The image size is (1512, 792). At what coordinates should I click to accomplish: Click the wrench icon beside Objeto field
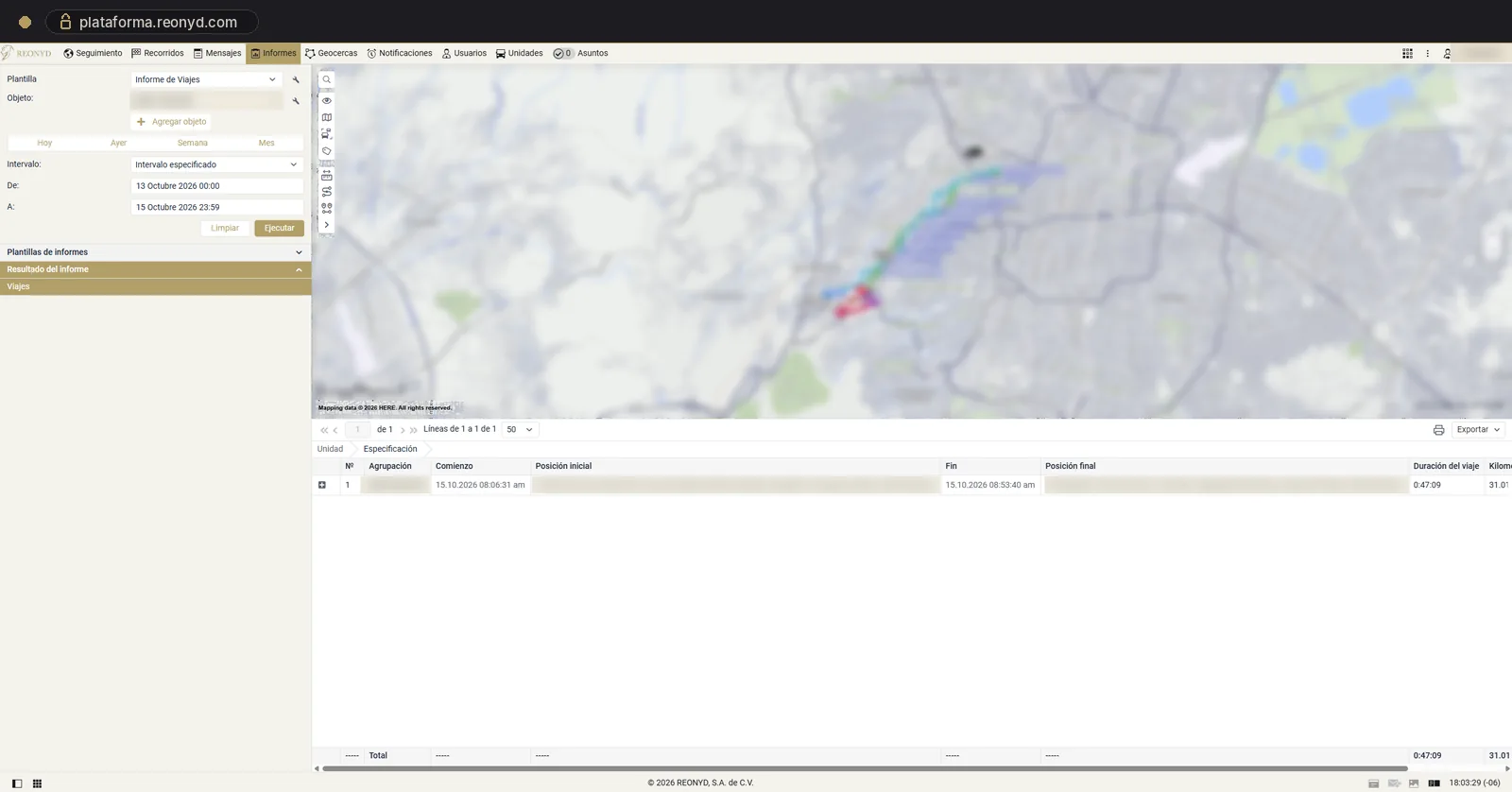click(x=296, y=100)
